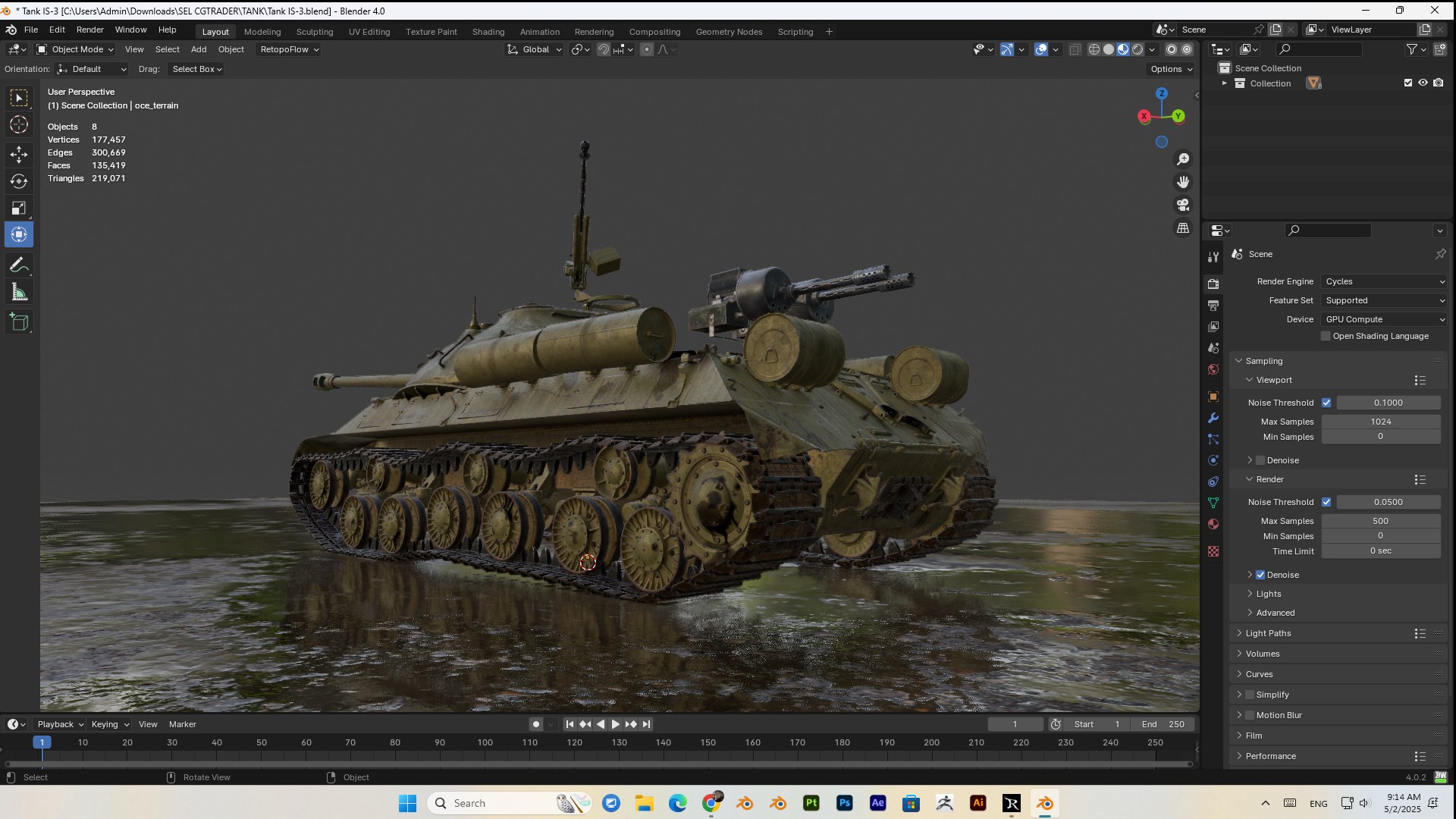1456x819 pixels.
Task: Play the animation forward
Action: (x=615, y=724)
